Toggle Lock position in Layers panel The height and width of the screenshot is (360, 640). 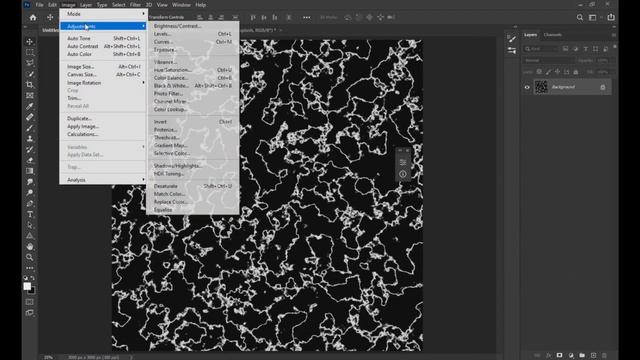pyautogui.click(x=558, y=72)
